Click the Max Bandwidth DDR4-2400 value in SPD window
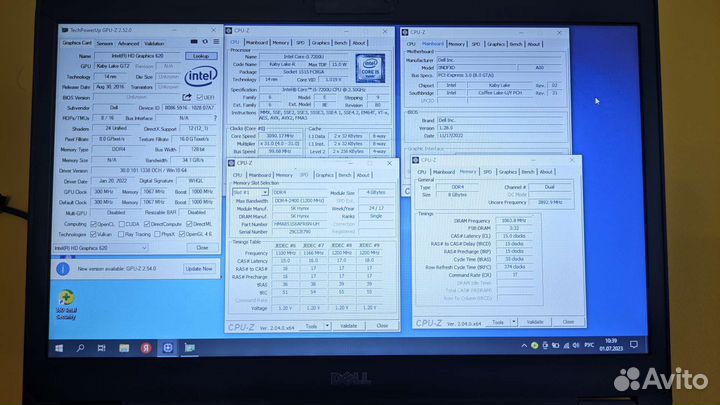The width and height of the screenshot is (720, 405). click(x=300, y=201)
